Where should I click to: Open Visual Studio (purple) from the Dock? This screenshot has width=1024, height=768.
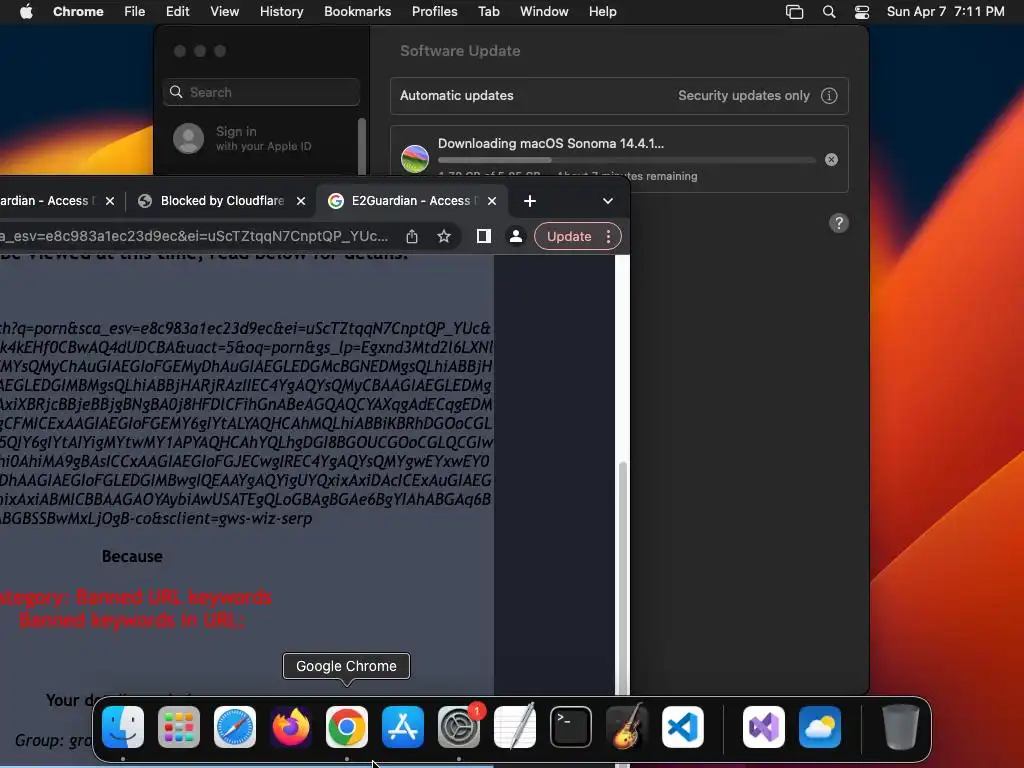click(764, 727)
